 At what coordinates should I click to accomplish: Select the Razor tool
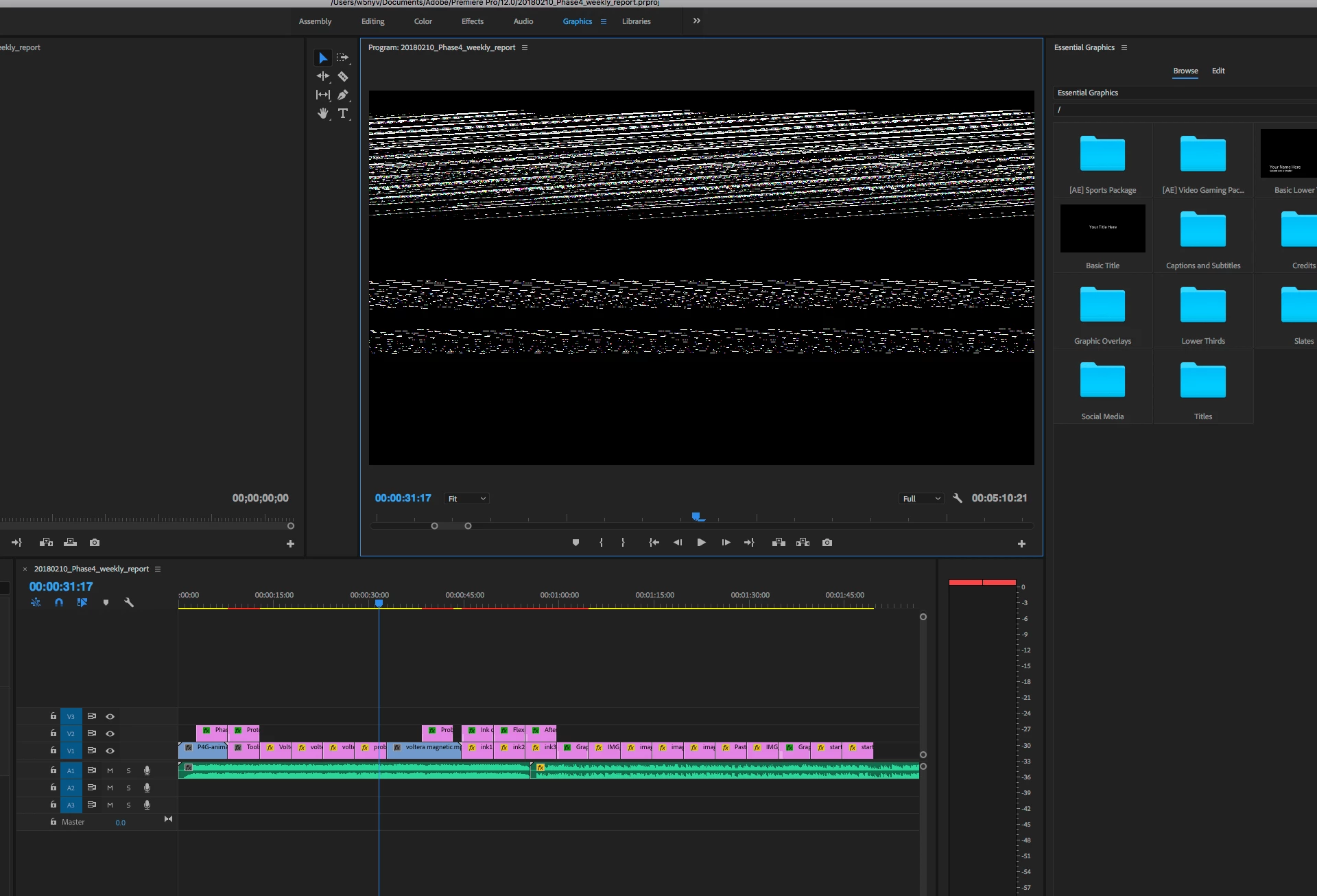click(343, 77)
